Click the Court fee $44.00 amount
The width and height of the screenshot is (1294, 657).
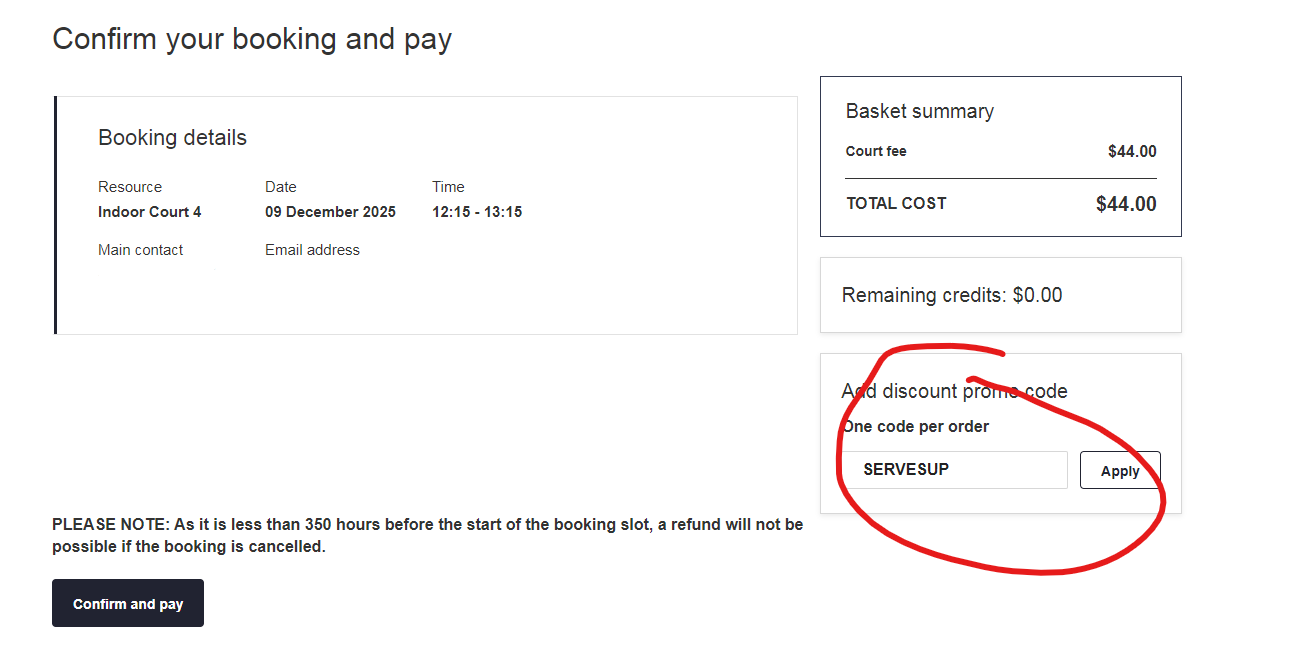click(x=1132, y=152)
